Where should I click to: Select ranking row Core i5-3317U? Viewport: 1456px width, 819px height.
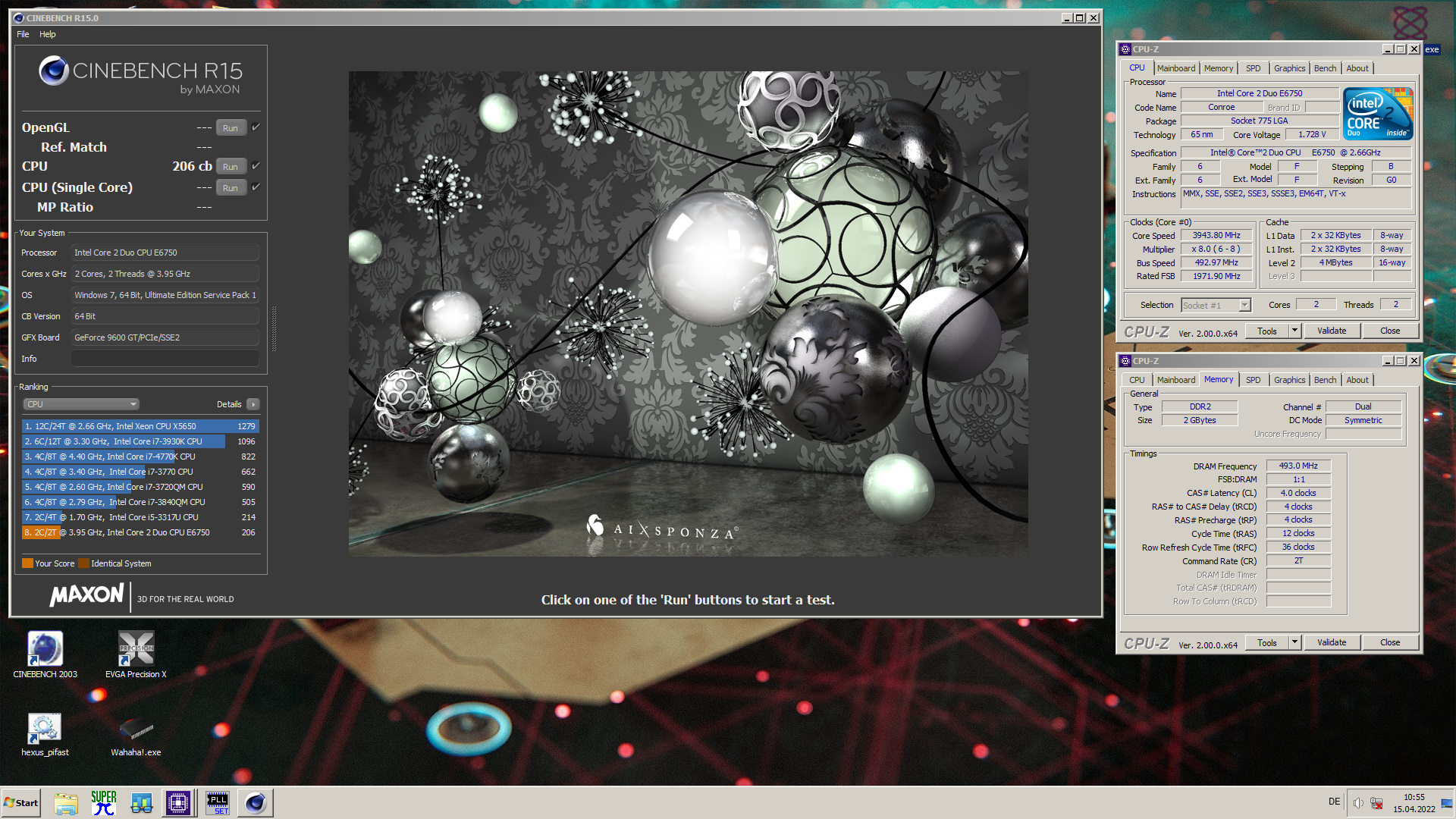tap(140, 517)
